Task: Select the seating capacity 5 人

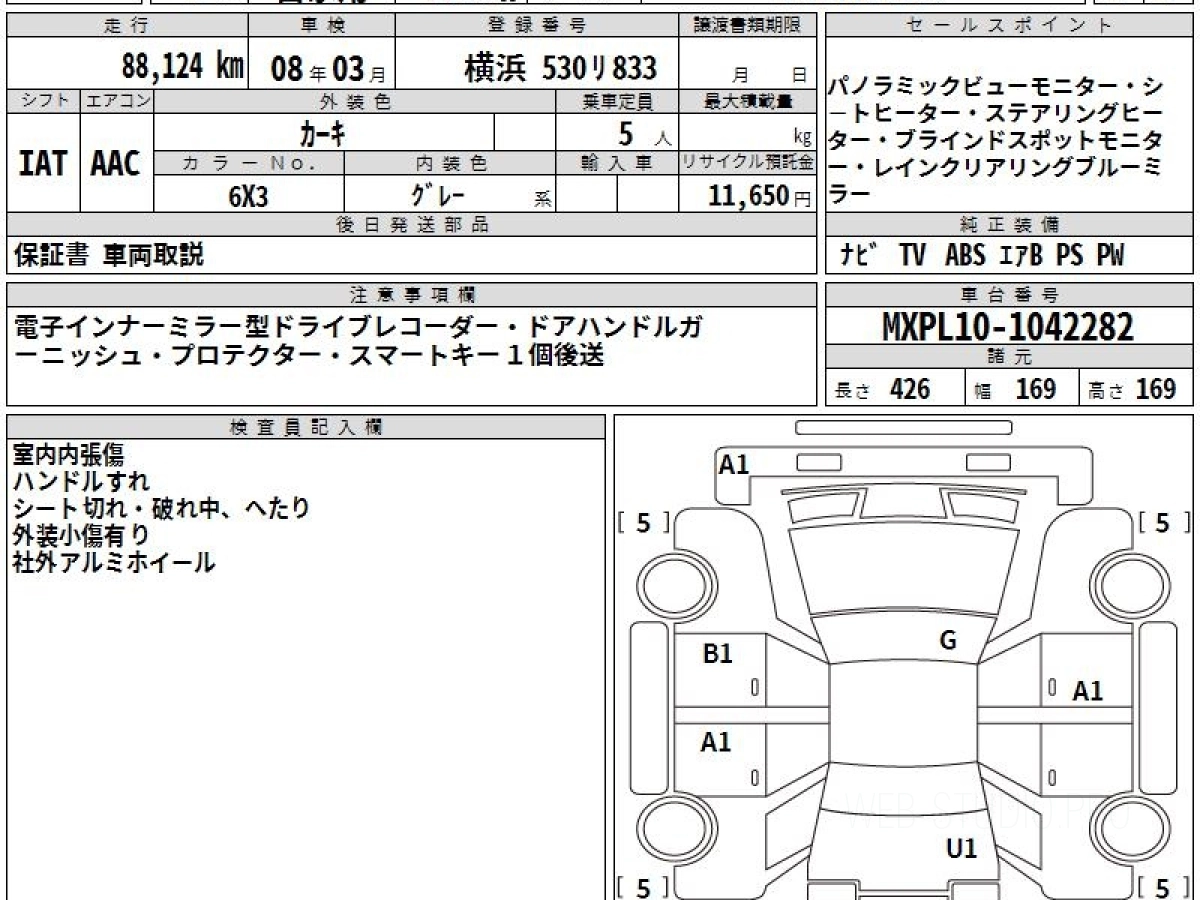Action: coord(644,133)
